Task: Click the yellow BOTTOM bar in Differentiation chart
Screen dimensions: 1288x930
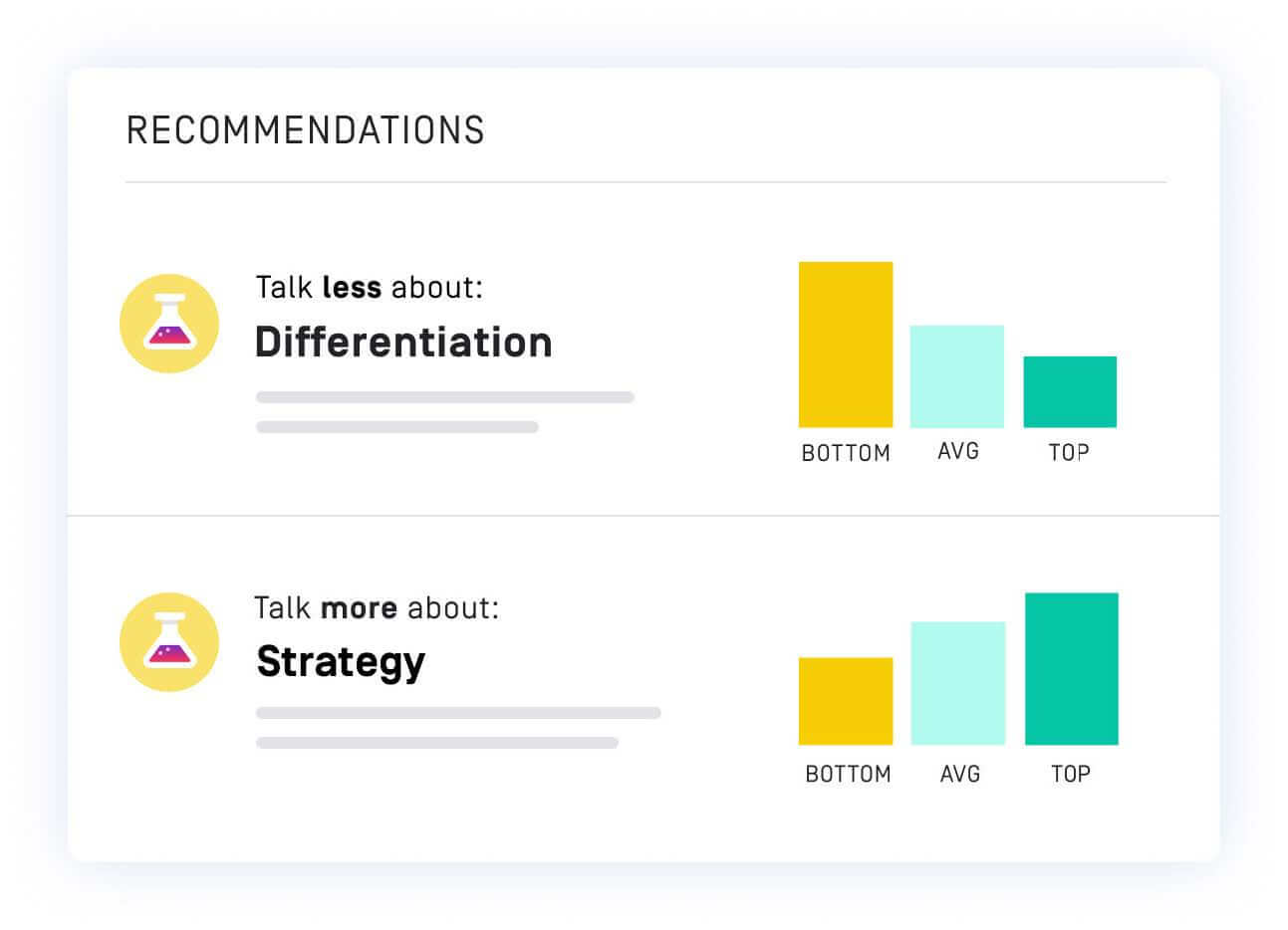Action: (x=846, y=345)
